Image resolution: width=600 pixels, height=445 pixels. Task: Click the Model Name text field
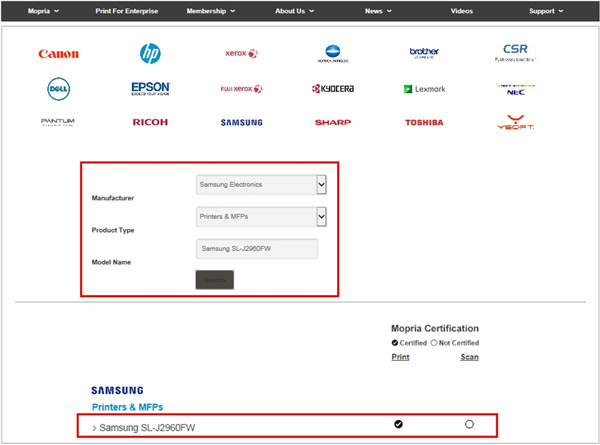[x=257, y=248]
